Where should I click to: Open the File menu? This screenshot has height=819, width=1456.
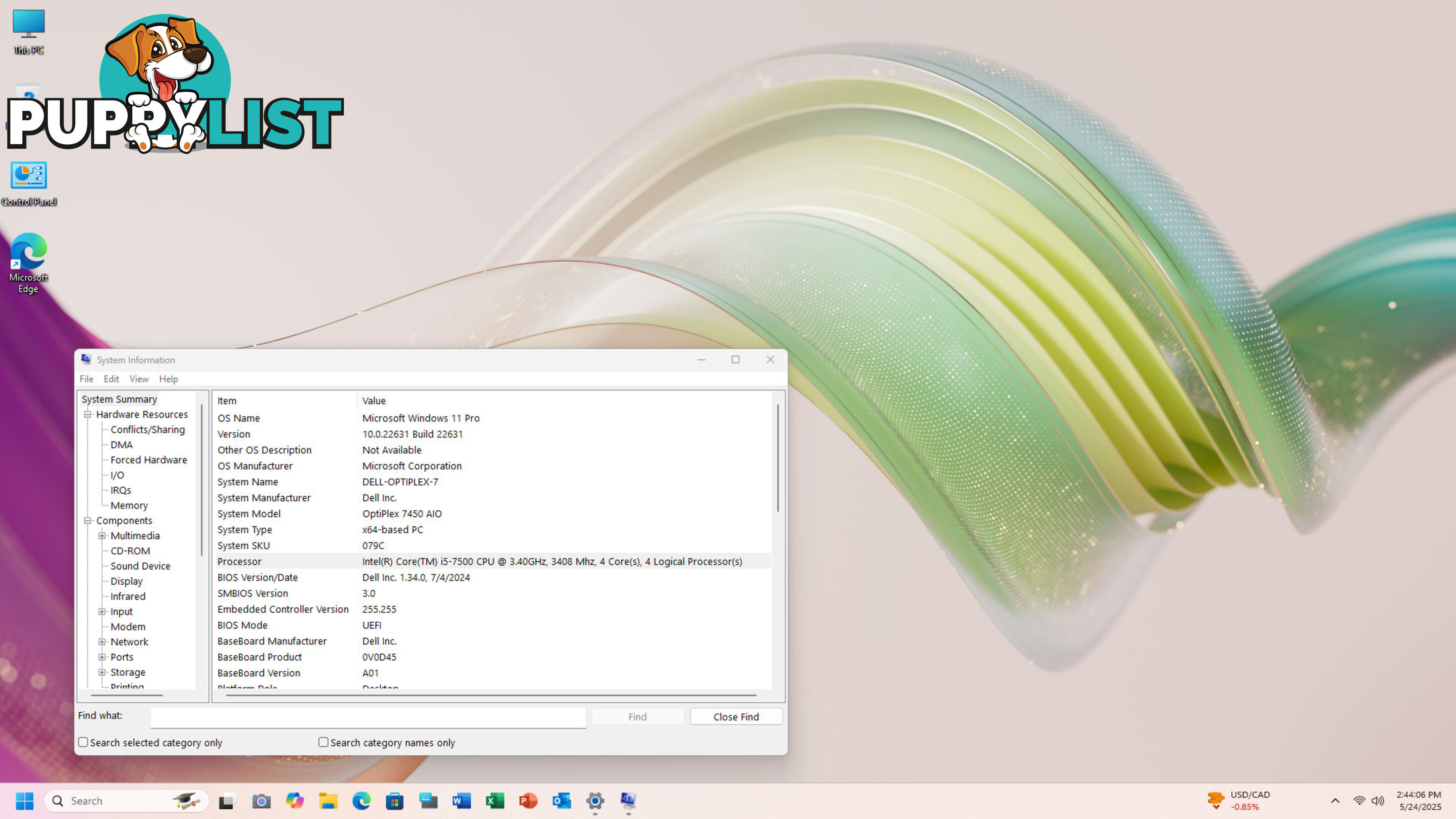tap(86, 379)
